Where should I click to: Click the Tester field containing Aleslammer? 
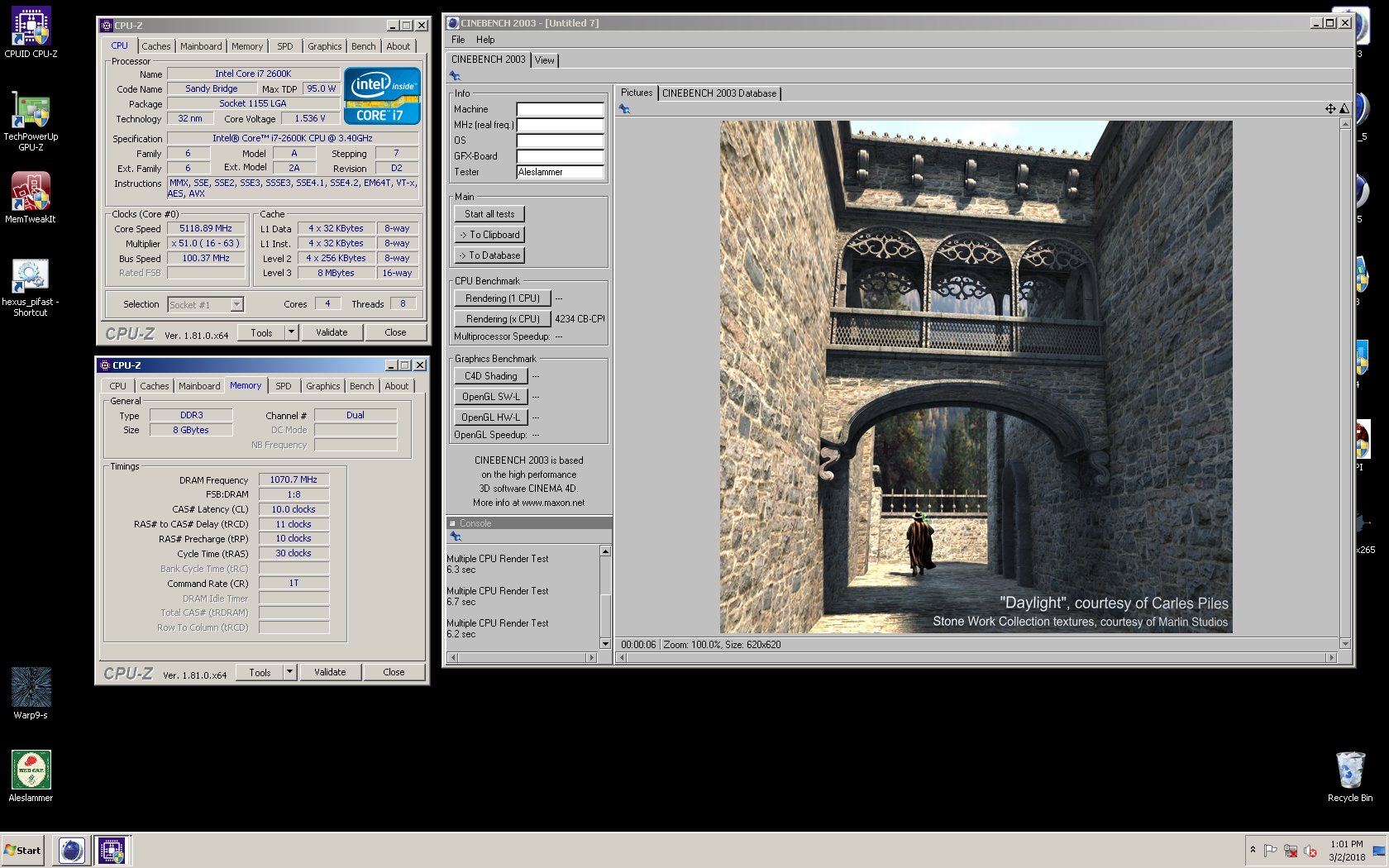click(561, 172)
